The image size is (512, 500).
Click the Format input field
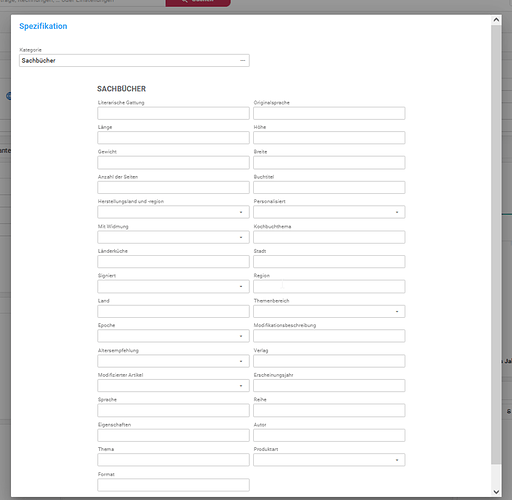point(173,485)
